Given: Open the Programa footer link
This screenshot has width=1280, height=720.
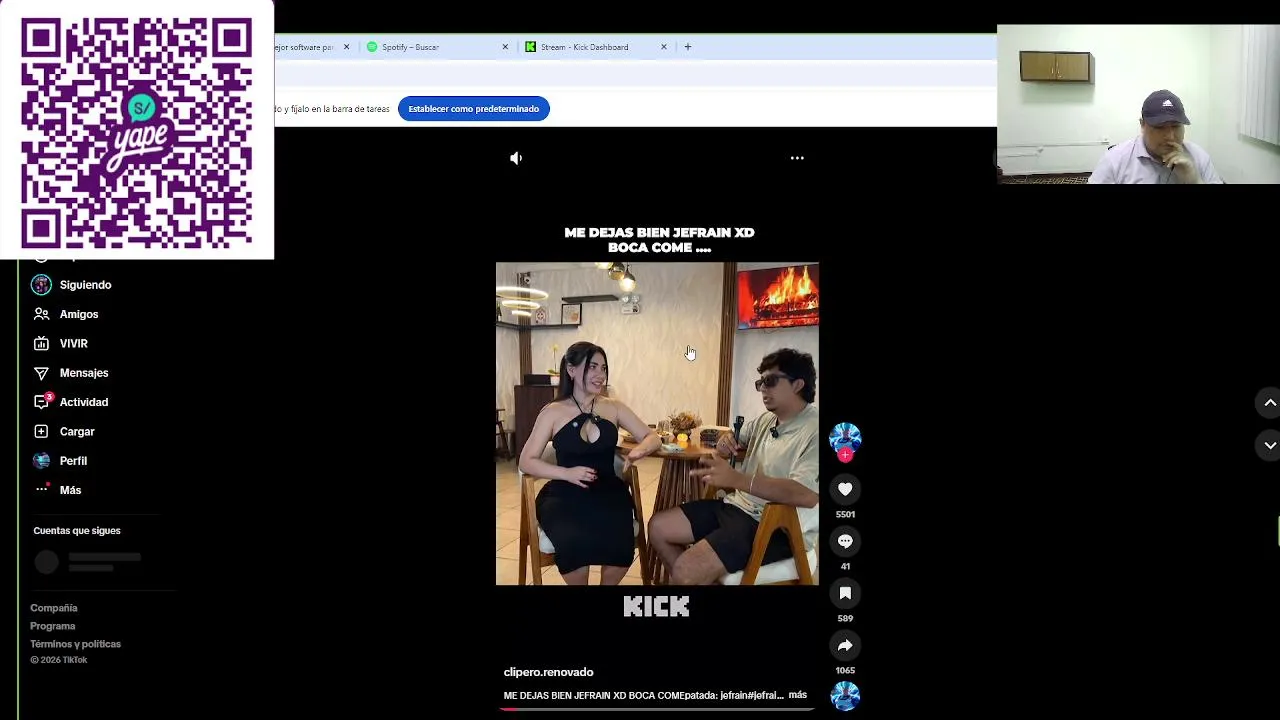Looking at the screenshot, I should 52,626.
